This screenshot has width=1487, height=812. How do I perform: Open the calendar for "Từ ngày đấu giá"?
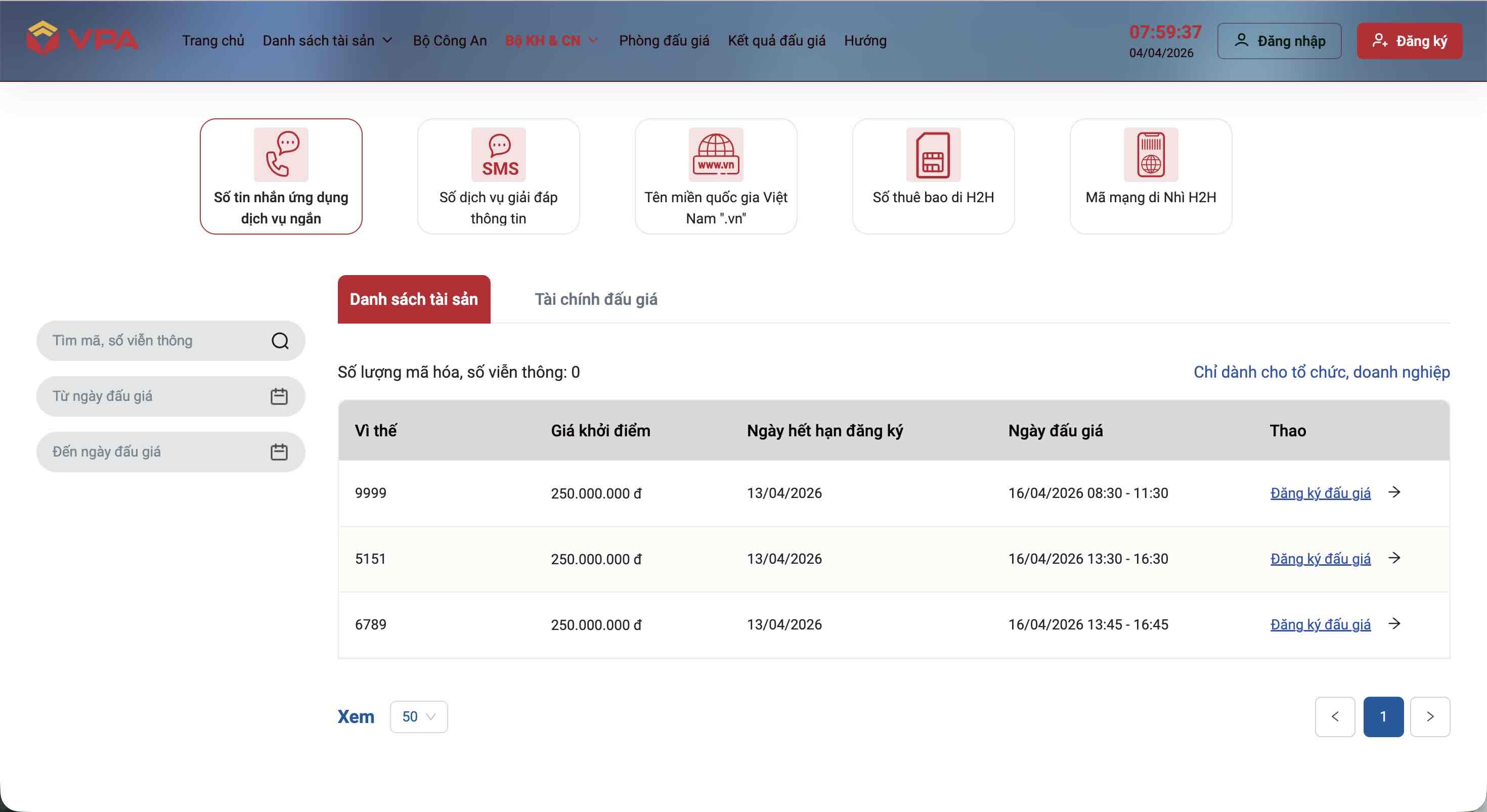click(279, 395)
